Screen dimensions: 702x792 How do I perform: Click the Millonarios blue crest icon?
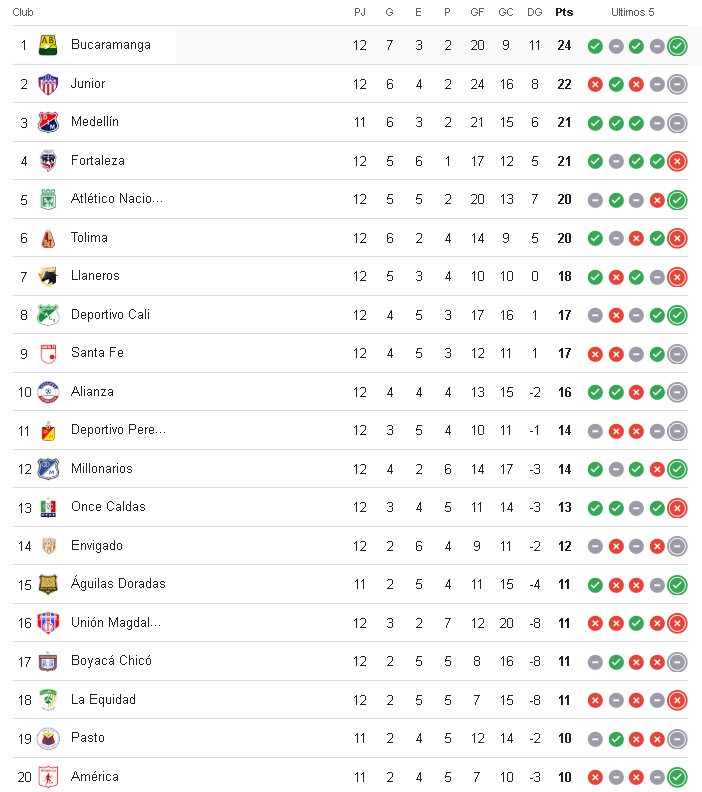pyautogui.click(x=48, y=469)
